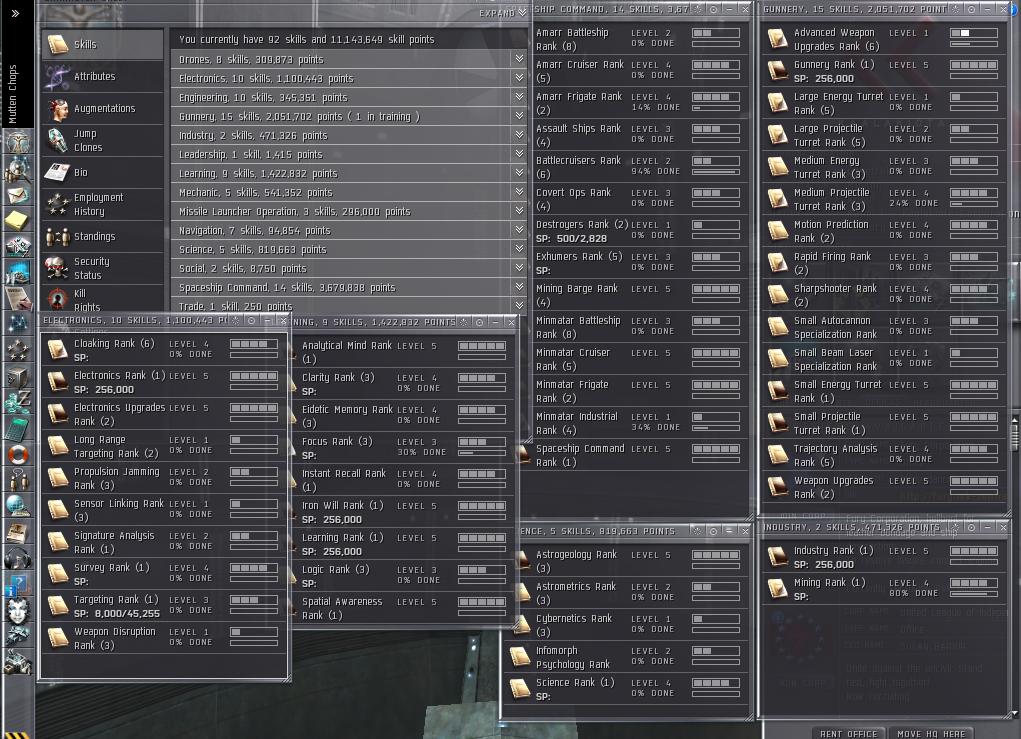The height and width of the screenshot is (739, 1021).
Task: Open the Employment History section
Action: [103, 204]
